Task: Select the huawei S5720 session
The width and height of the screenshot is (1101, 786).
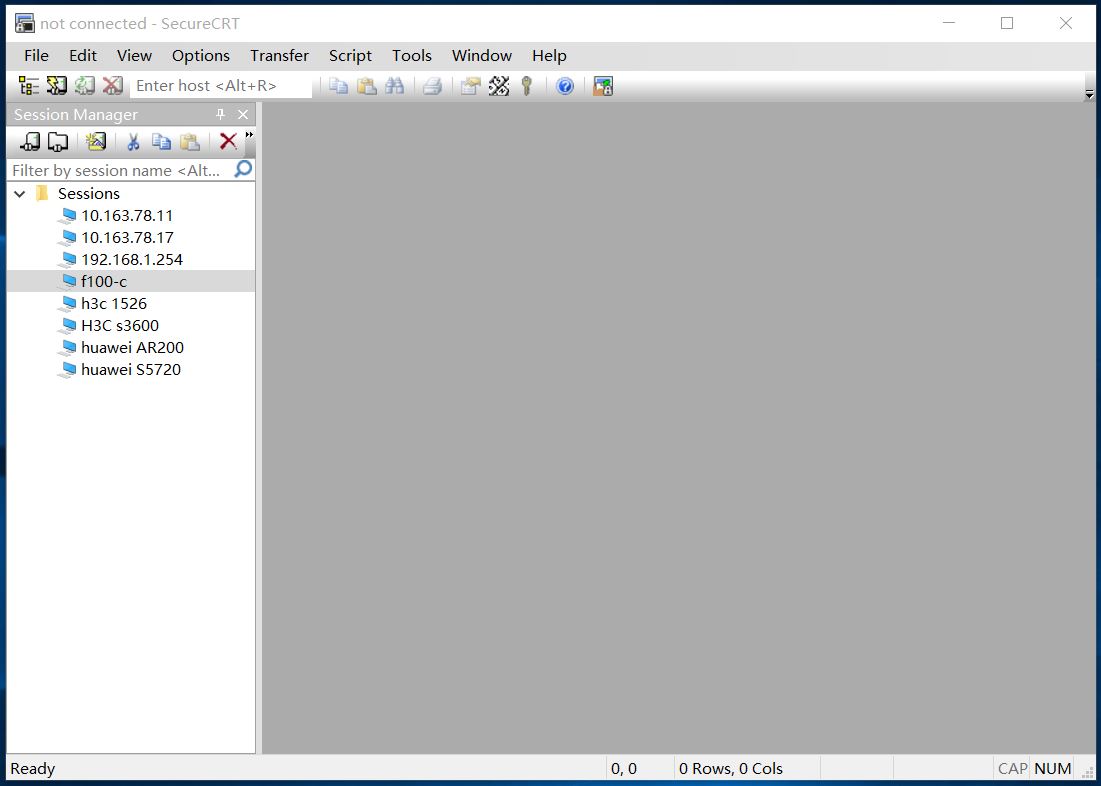Action: [131, 369]
